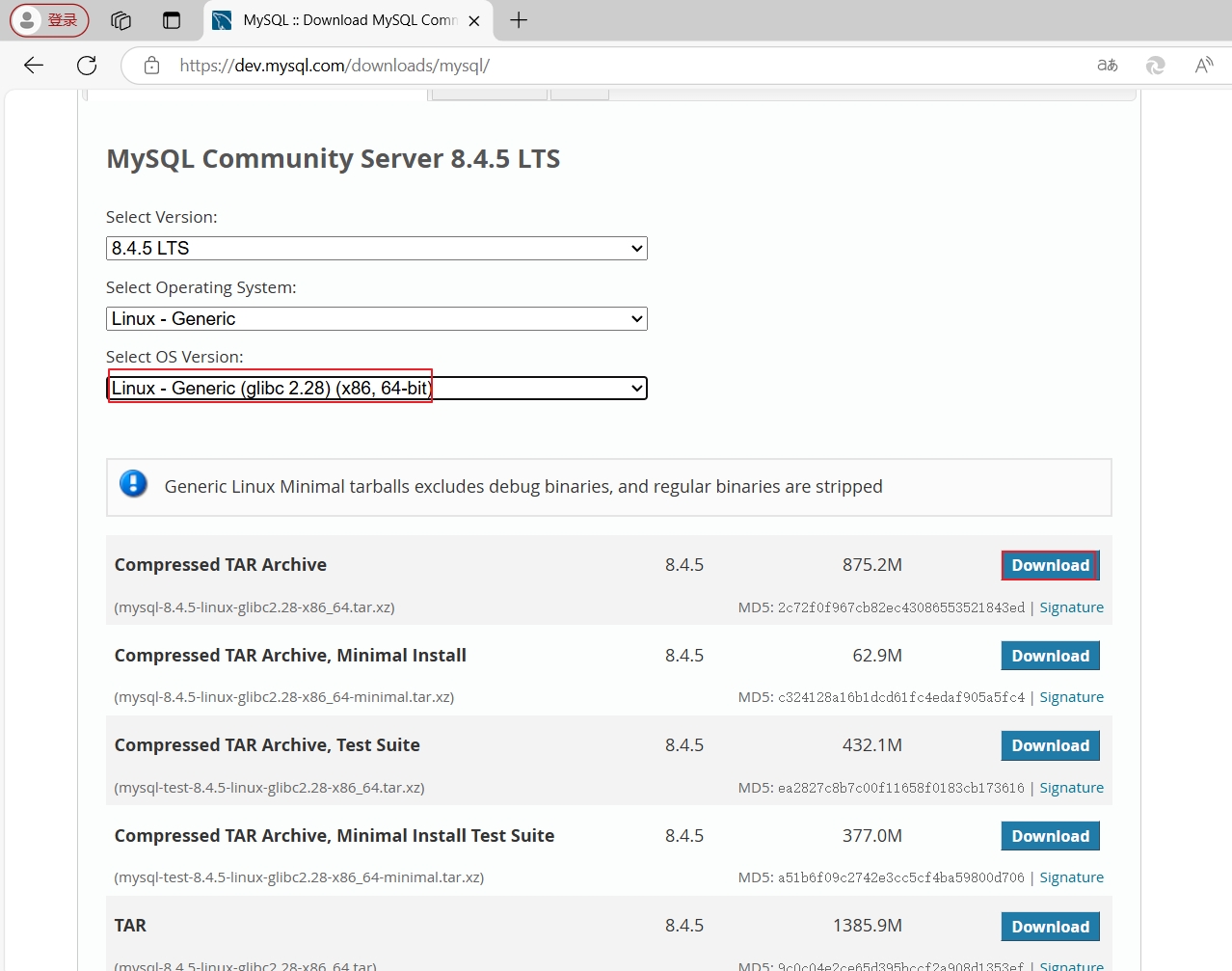This screenshot has height=971, width=1232.
Task: Open the Select Version dropdown
Action: (x=377, y=248)
